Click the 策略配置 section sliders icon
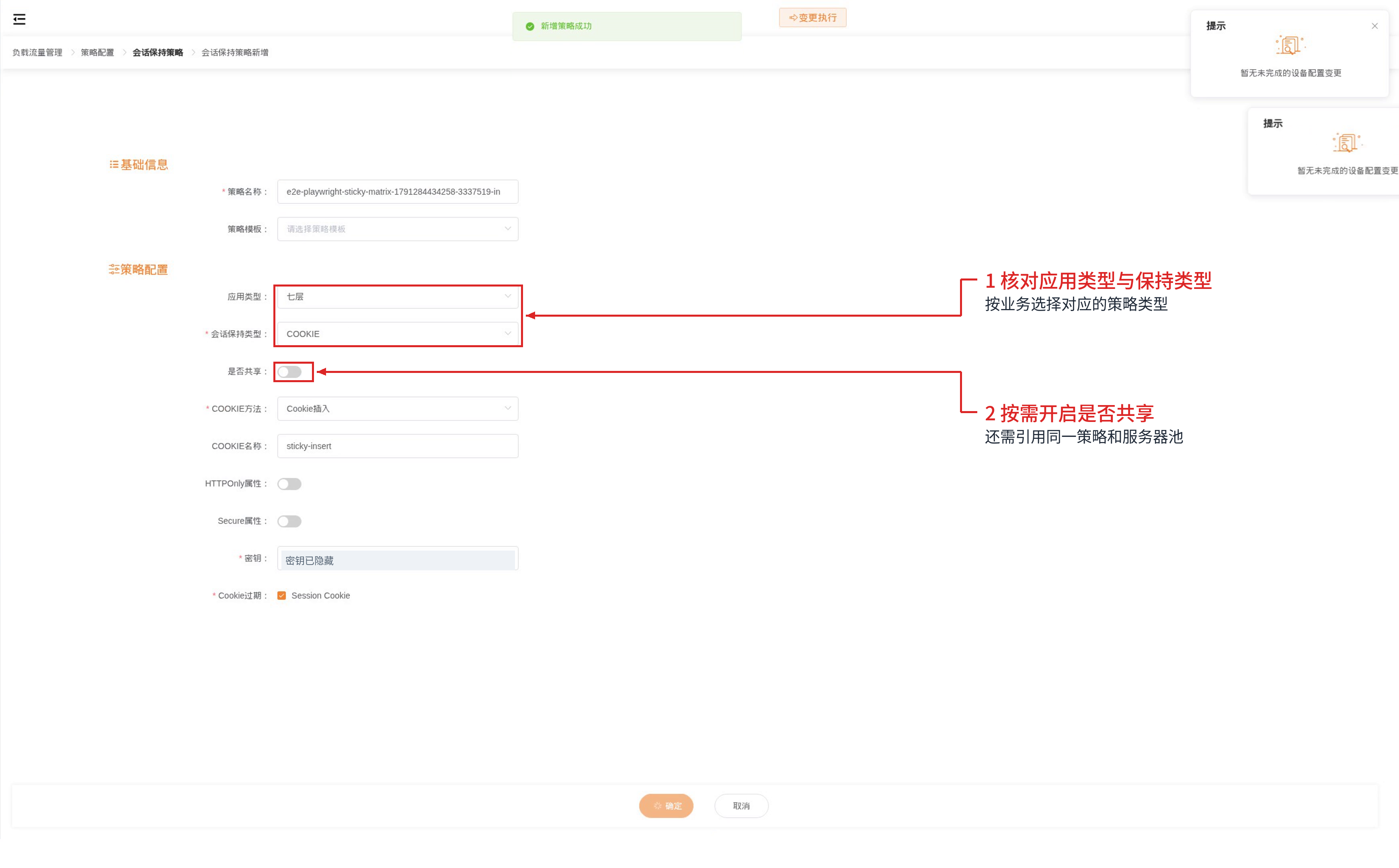Viewport: 1399px width, 868px height. (114, 269)
